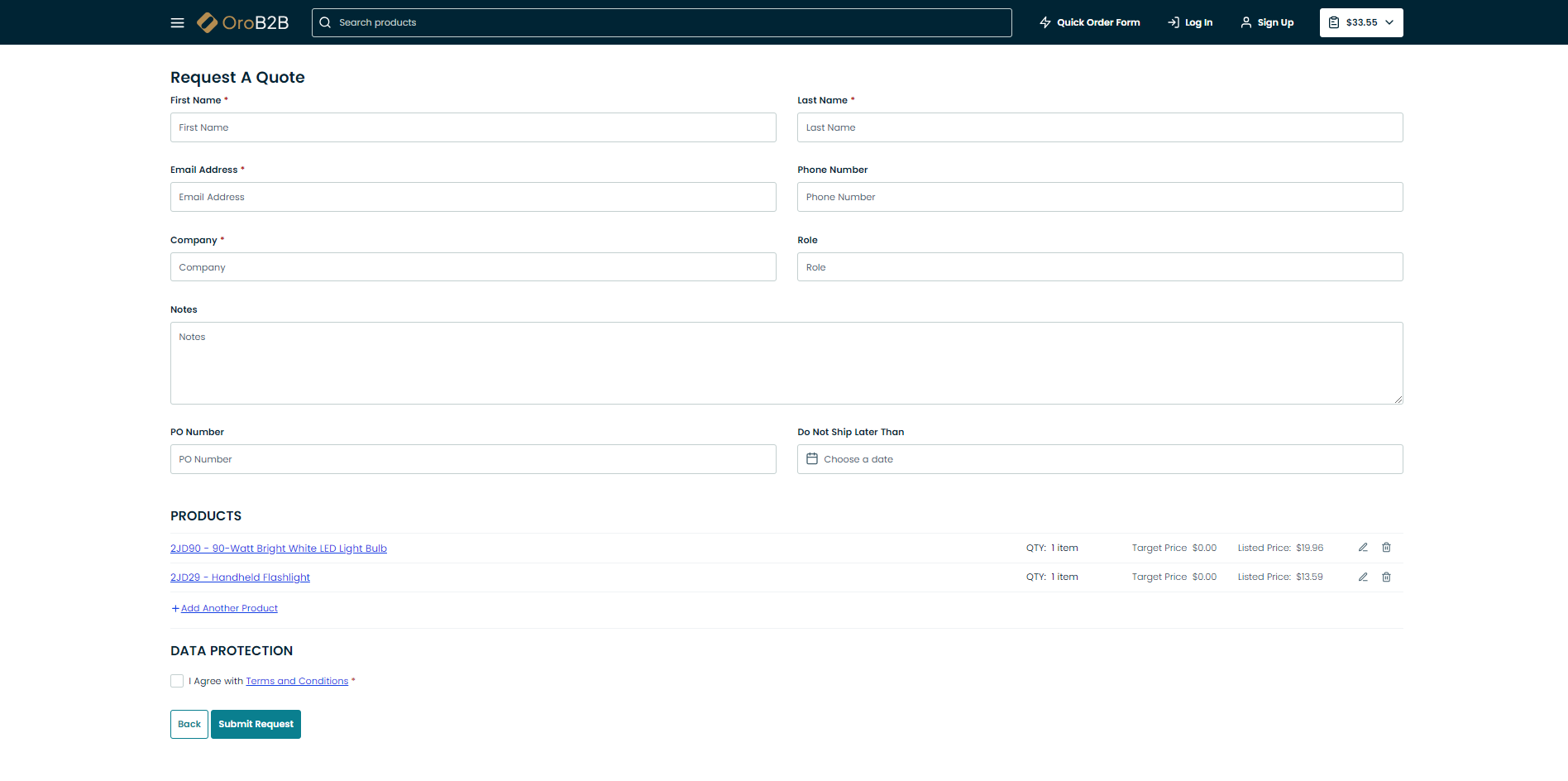Expand the $33.55 shopping list dropdown
Viewport: 1568px width, 781px height.
(1361, 22)
